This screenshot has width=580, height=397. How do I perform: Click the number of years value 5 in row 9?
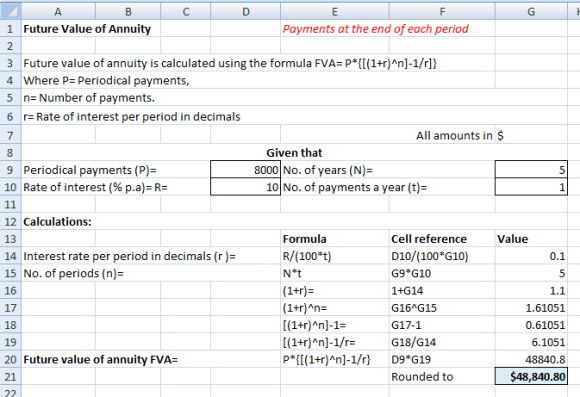(x=531, y=170)
